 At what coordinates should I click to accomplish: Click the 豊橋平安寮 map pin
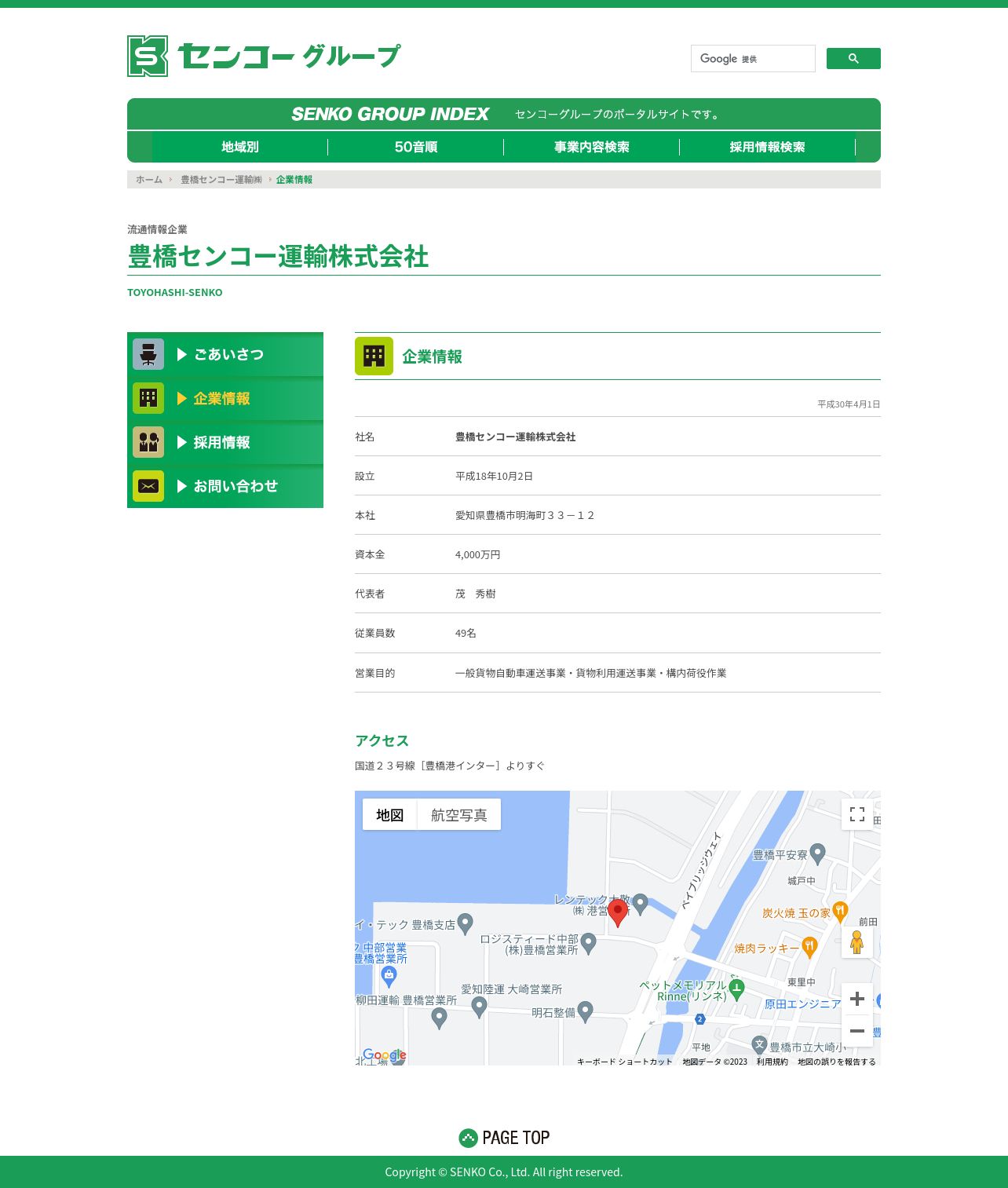coord(818,854)
